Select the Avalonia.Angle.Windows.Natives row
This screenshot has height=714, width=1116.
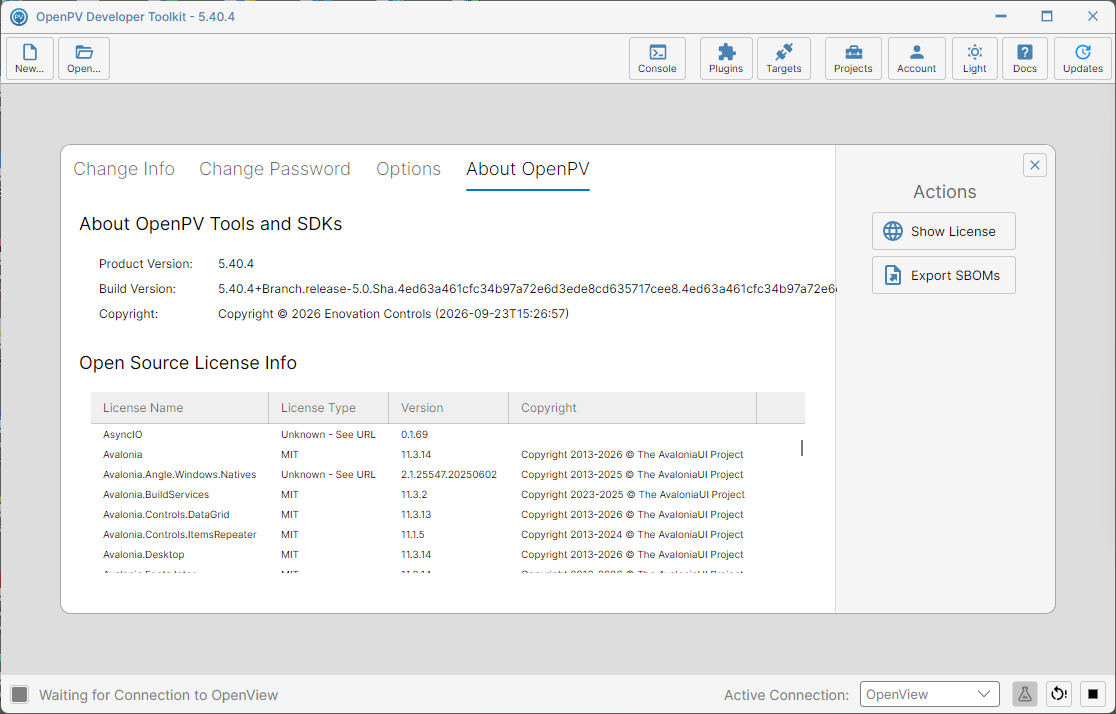click(448, 474)
